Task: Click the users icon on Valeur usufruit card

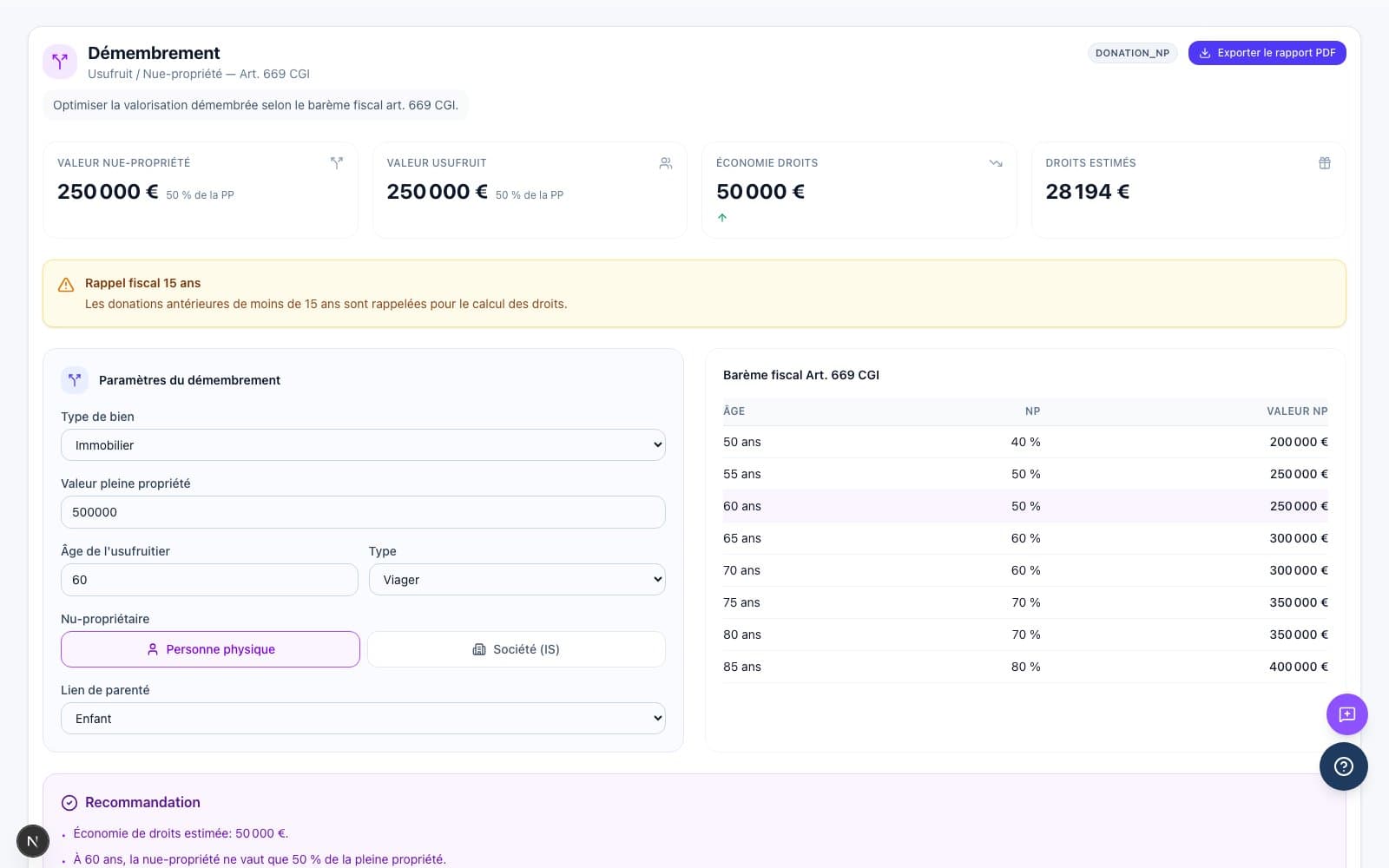Action: coord(666,163)
